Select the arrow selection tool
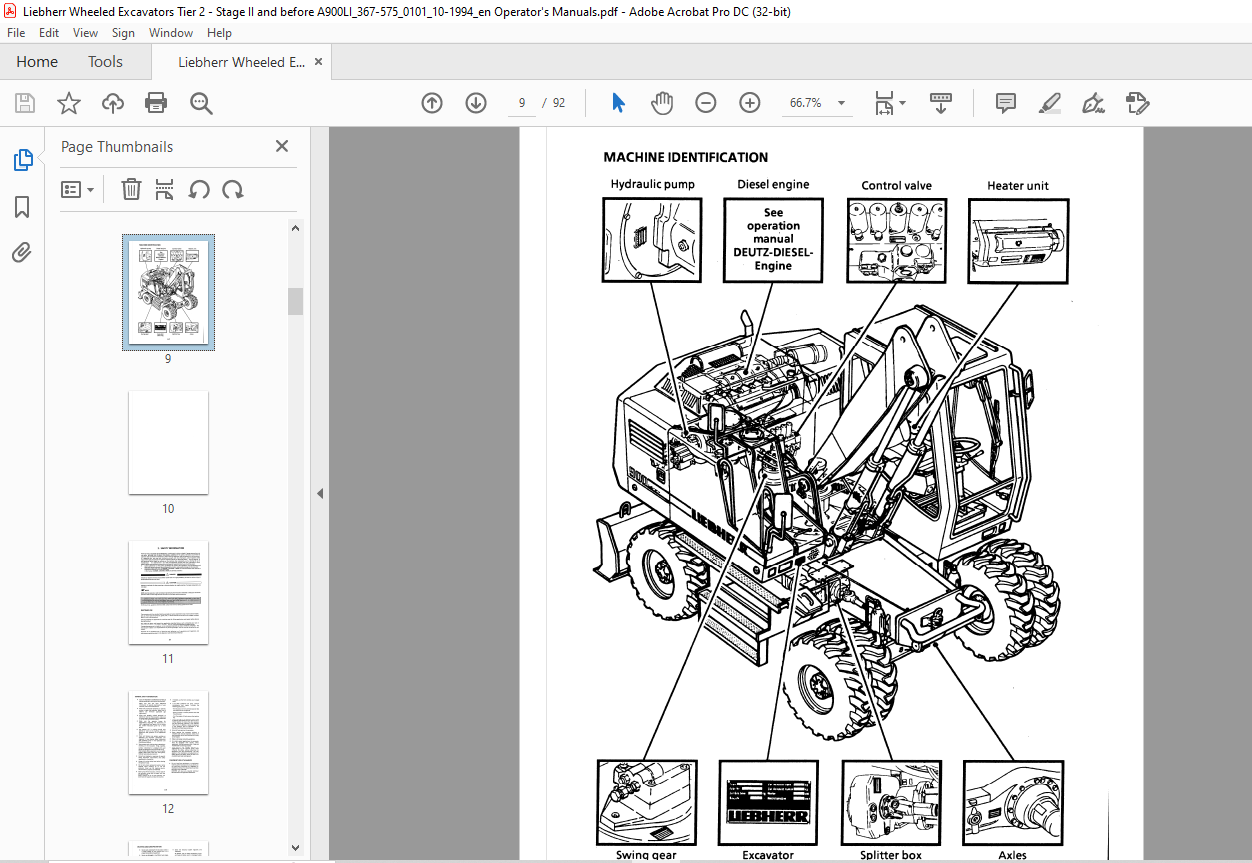The height and width of the screenshot is (863, 1252). pyautogui.click(x=618, y=103)
